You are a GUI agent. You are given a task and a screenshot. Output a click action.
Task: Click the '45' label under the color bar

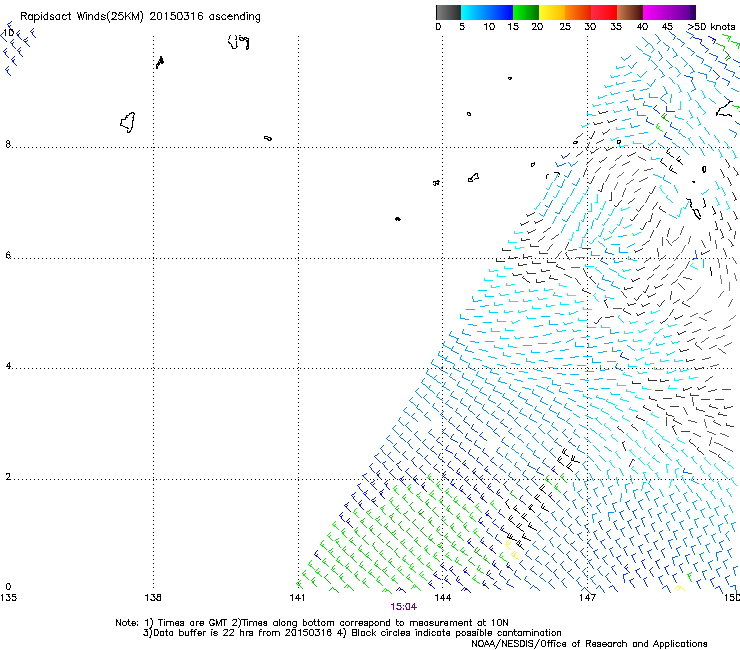pyautogui.click(x=667, y=27)
